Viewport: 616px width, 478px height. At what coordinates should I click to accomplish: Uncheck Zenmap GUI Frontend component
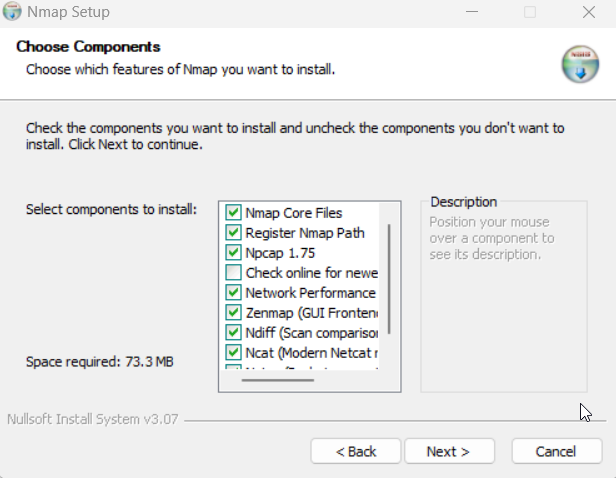(x=233, y=313)
